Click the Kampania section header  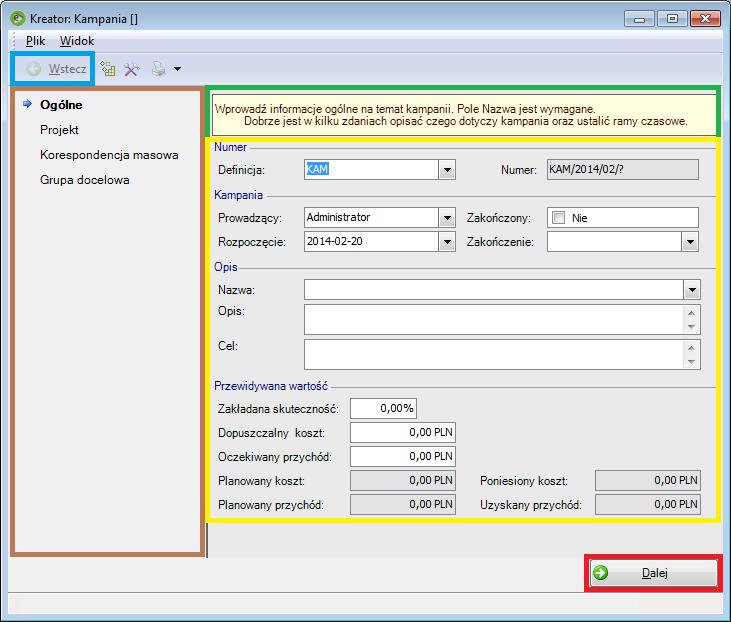[238, 195]
